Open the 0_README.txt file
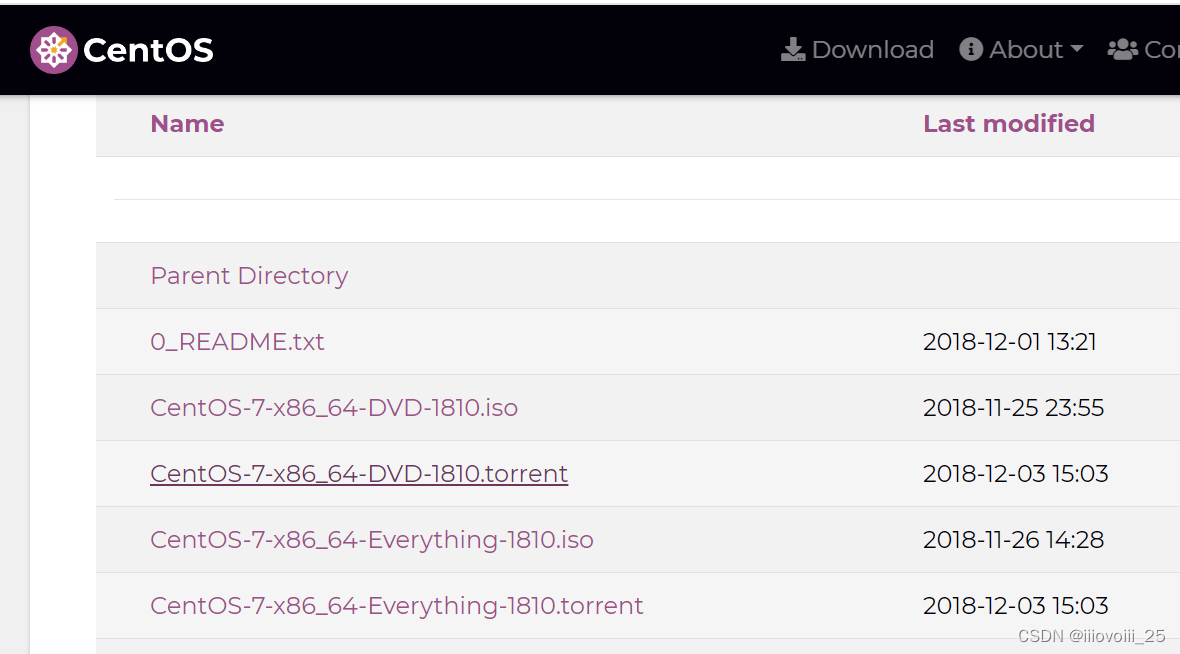Image resolution: width=1180 pixels, height=654 pixels. (x=237, y=342)
